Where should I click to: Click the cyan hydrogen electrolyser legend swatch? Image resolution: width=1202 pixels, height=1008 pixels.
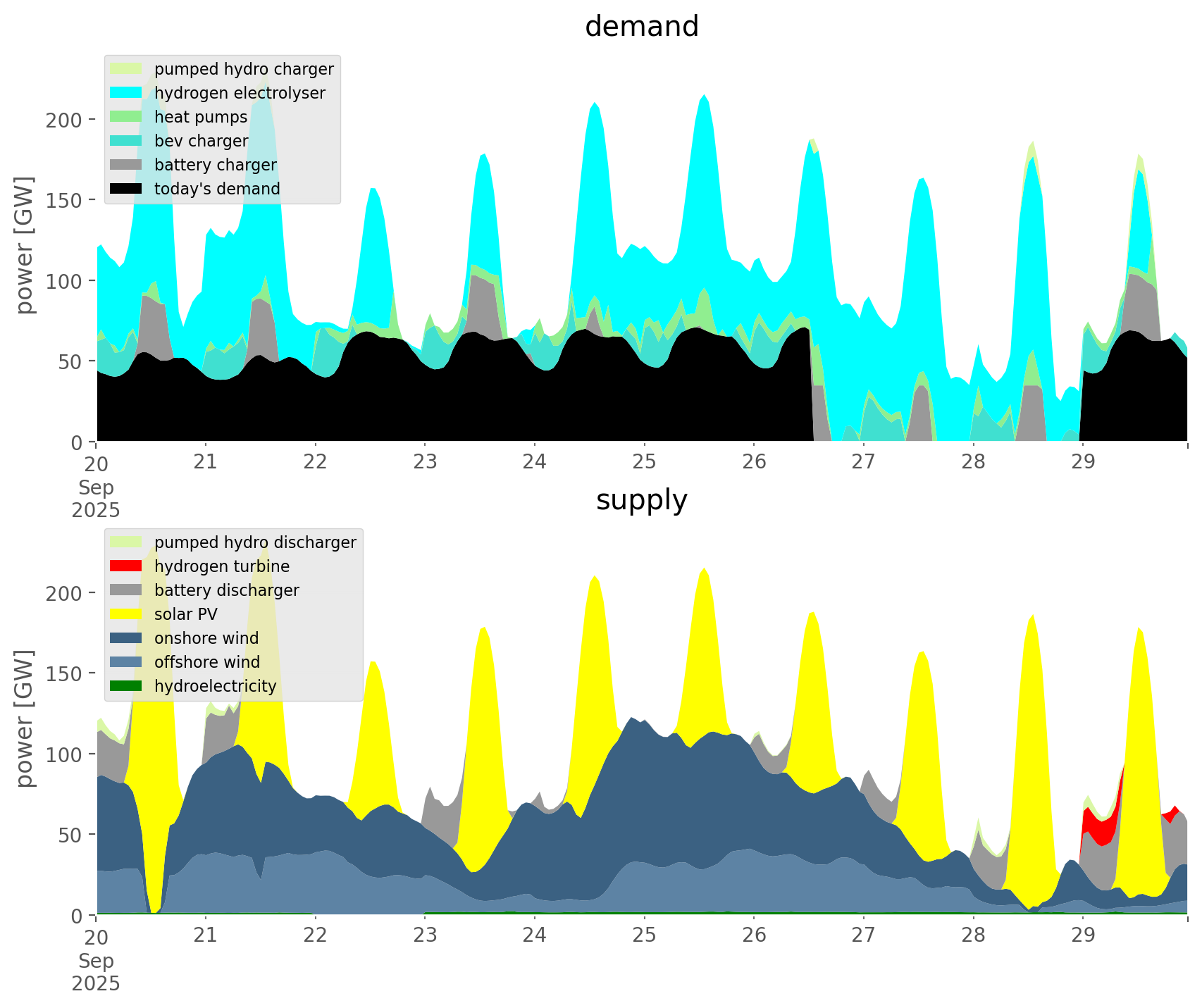coord(127,93)
